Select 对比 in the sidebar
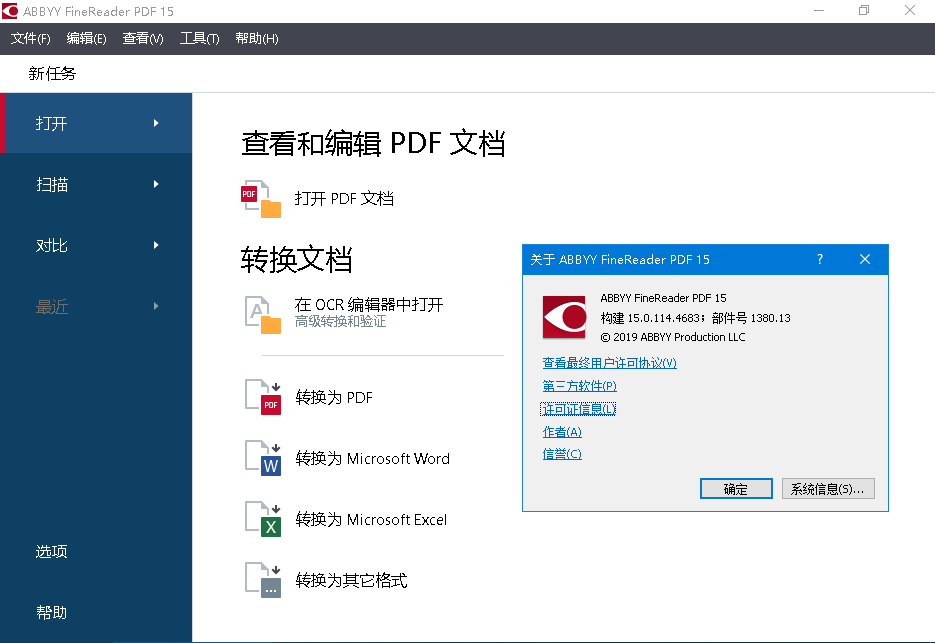The image size is (935, 643). [96, 245]
